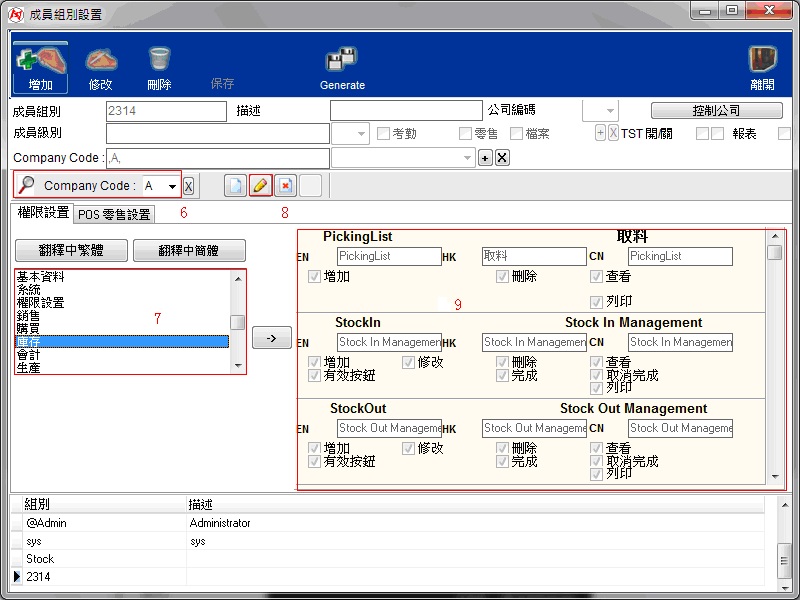
Task: Click the new blank page icon
Action: coord(235,185)
